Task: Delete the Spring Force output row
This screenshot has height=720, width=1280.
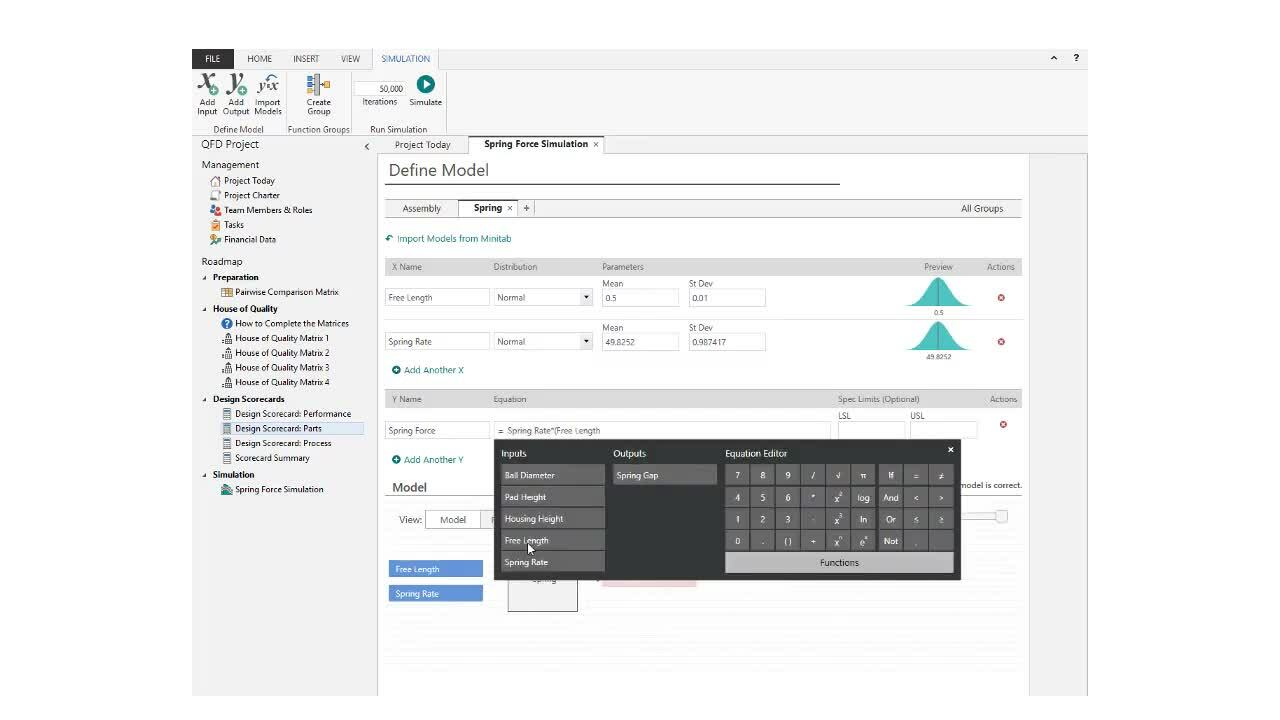Action: pos(1003,424)
